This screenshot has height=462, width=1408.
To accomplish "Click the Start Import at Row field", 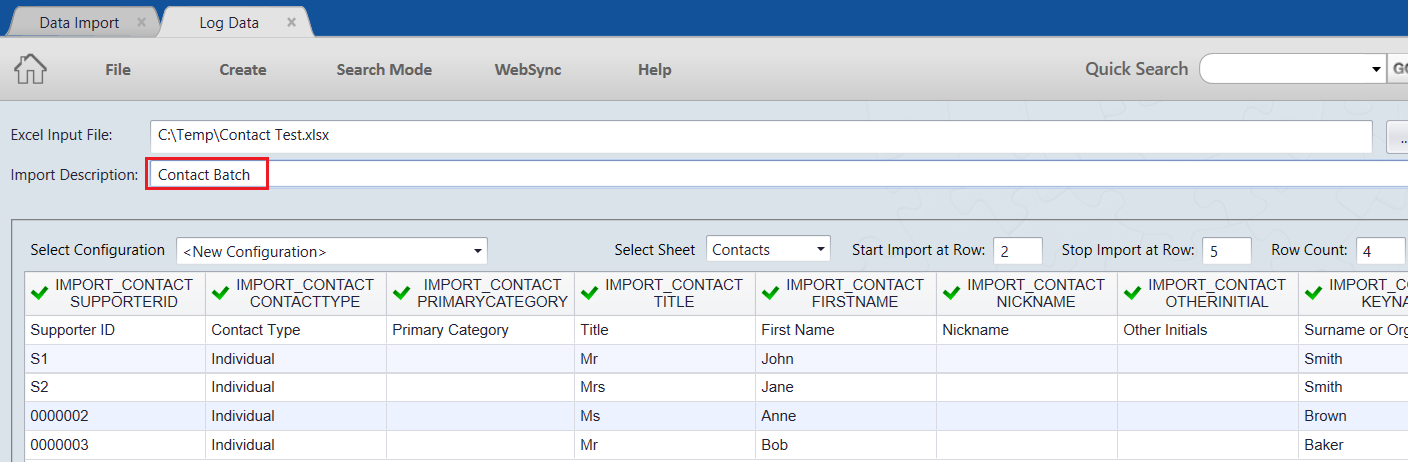I will tap(1018, 250).
